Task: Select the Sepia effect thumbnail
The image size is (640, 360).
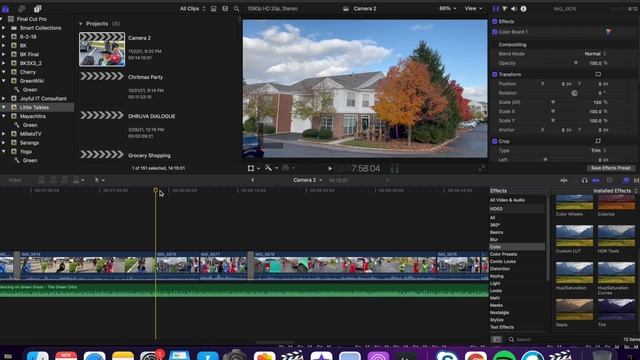Action: (574, 309)
